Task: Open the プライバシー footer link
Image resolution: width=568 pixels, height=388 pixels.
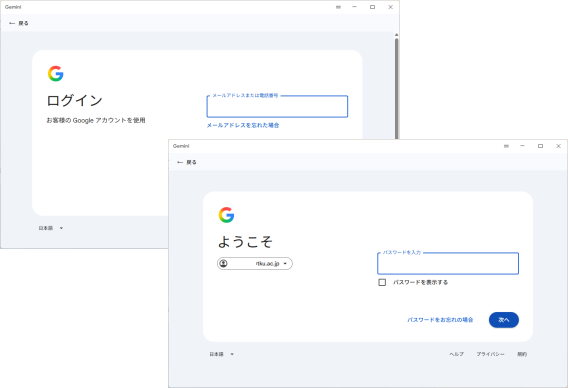Action: coord(490,354)
